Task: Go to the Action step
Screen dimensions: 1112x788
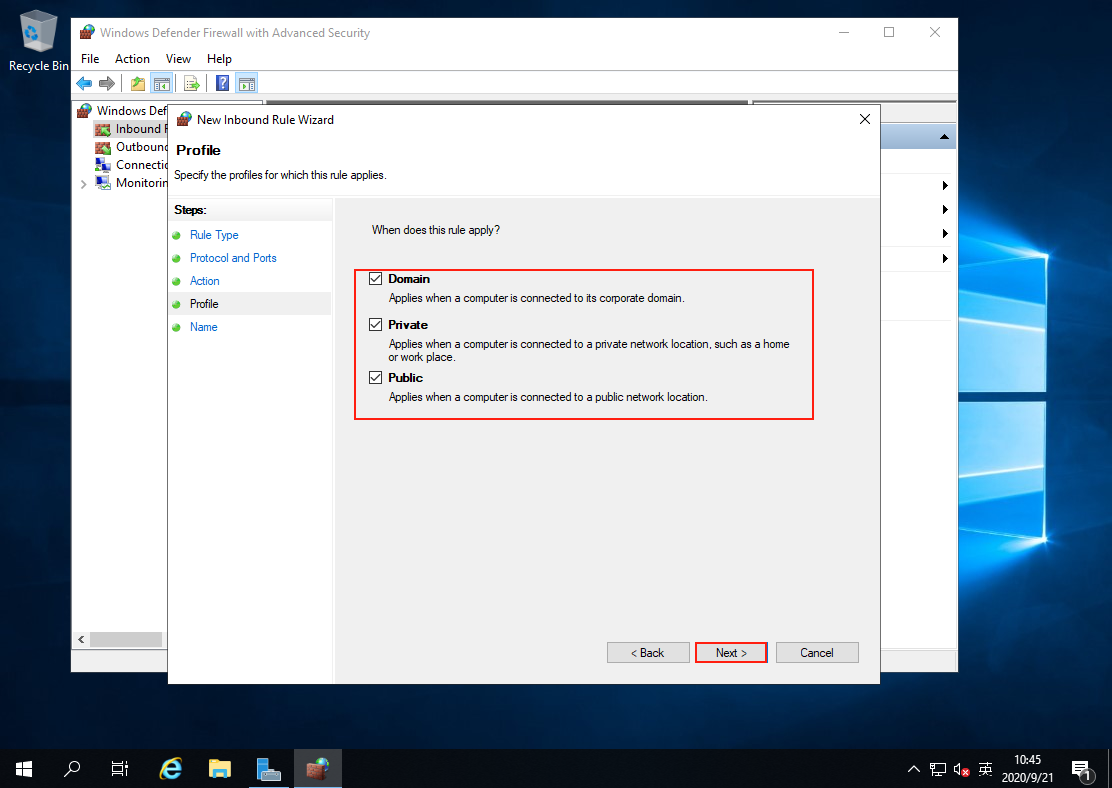Action: 204,281
